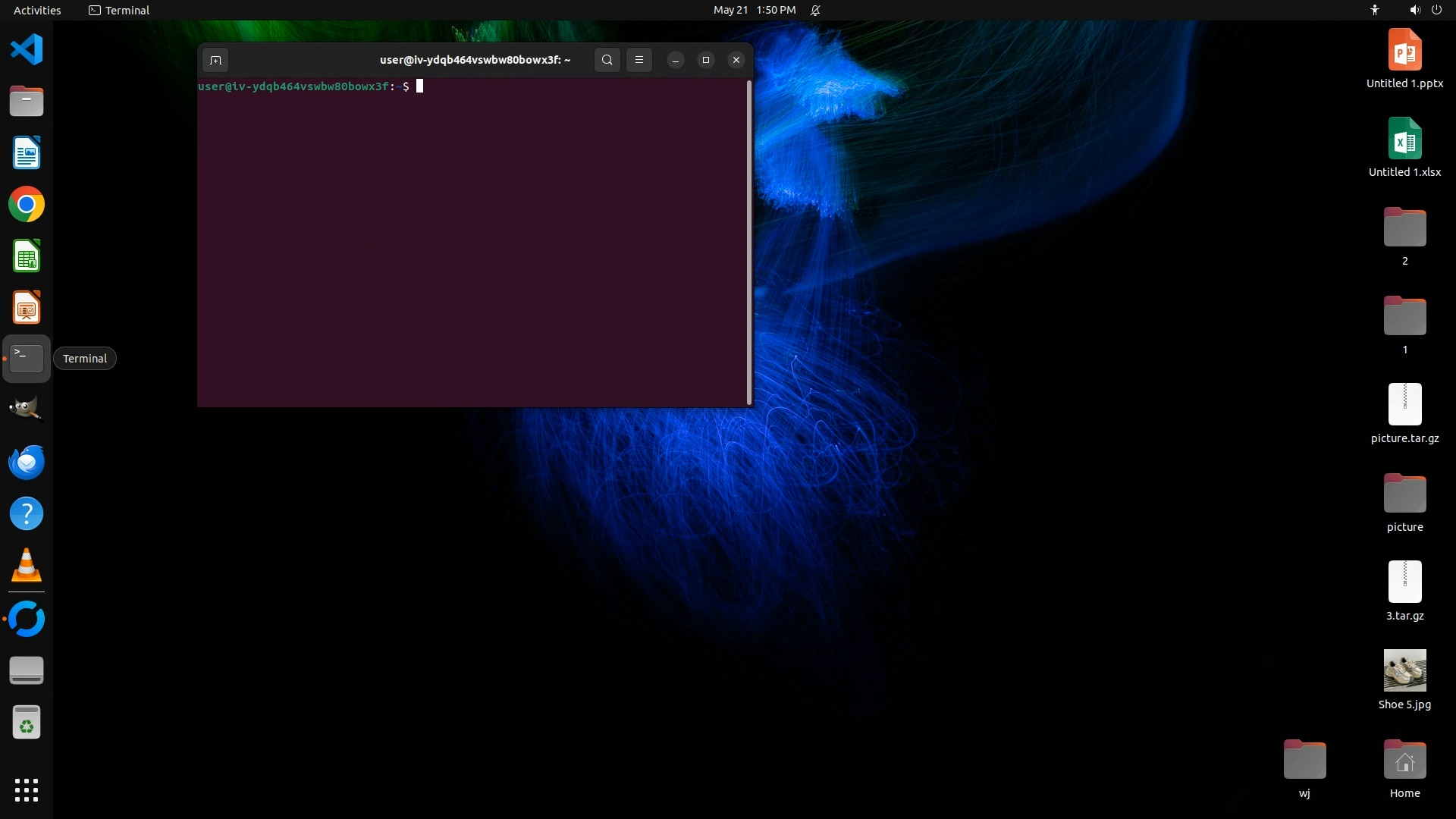Show all applications grid
This screenshot has width=1456, height=819.
[27, 789]
